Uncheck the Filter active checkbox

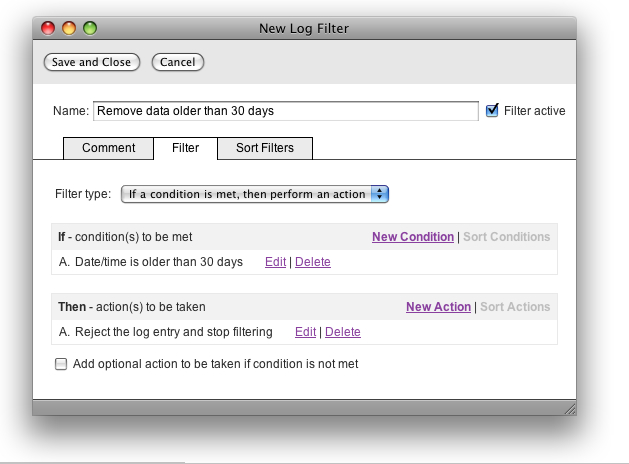(492, 111)
